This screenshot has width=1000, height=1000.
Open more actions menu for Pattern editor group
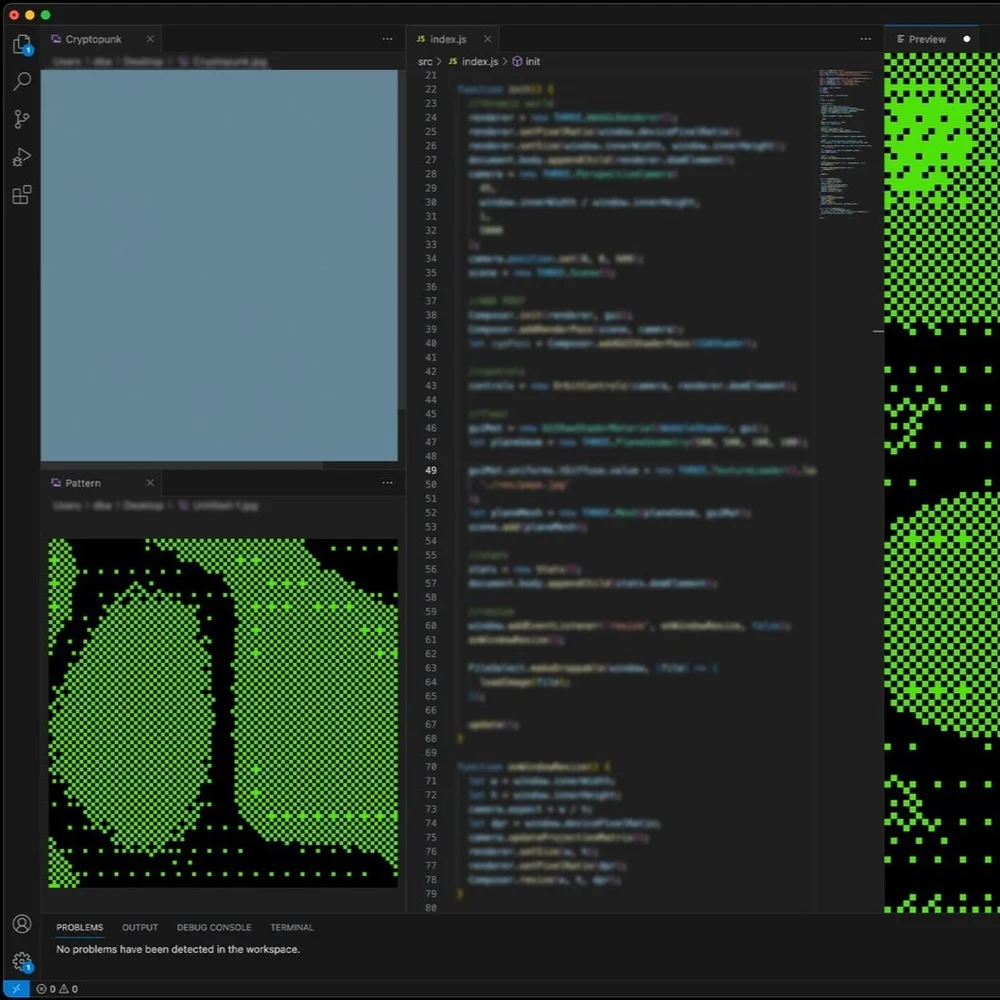pos(387,483)
